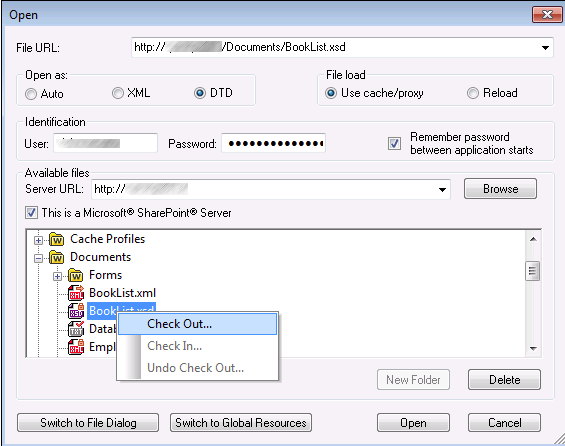Click the file tree scroll up arrow
The height and width of the screenshot is (446, 565).
pyautogui.click(x=533, y=239)
